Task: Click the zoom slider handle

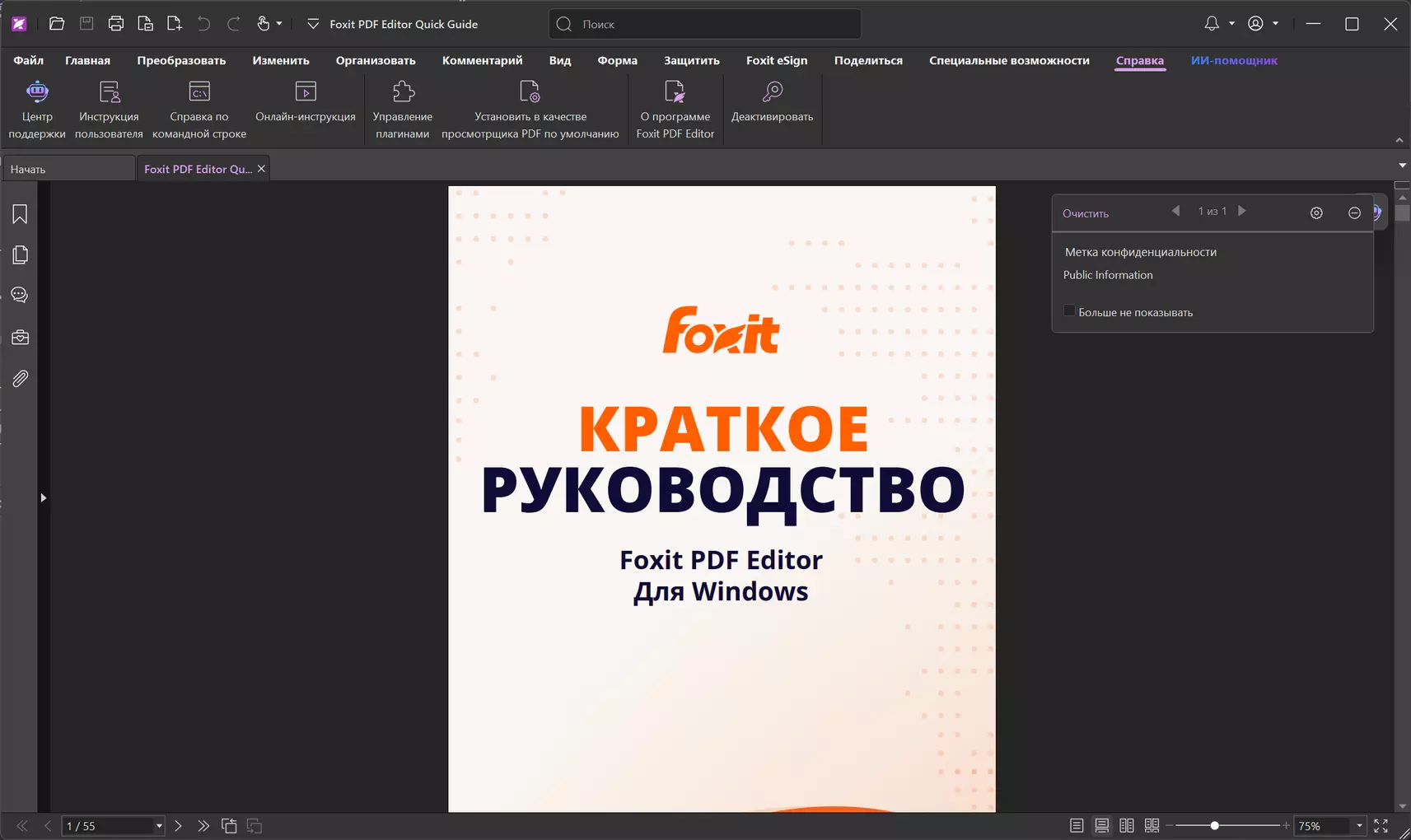Action: coord(1214,825)
